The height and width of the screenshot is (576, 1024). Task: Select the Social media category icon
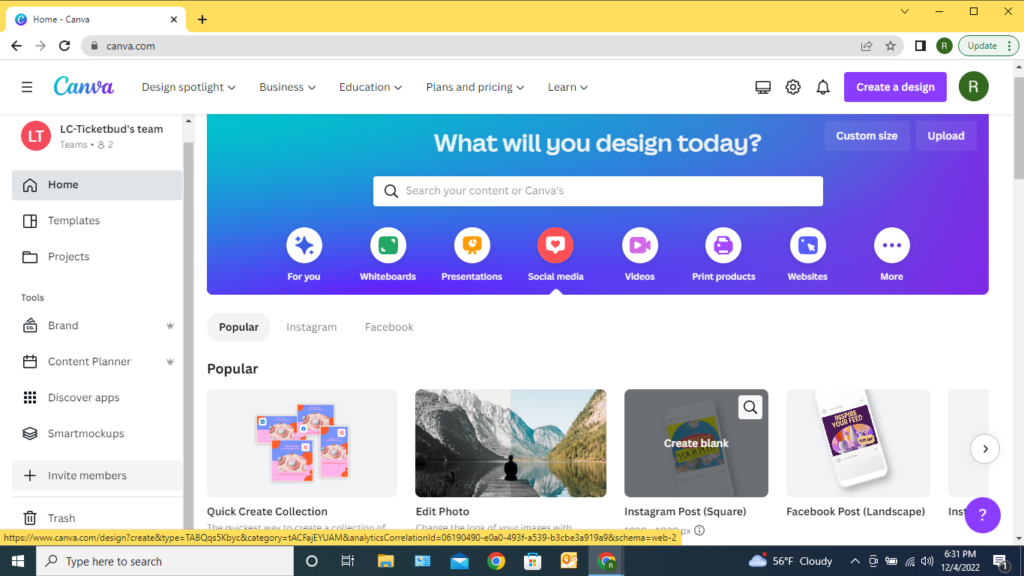556,246
